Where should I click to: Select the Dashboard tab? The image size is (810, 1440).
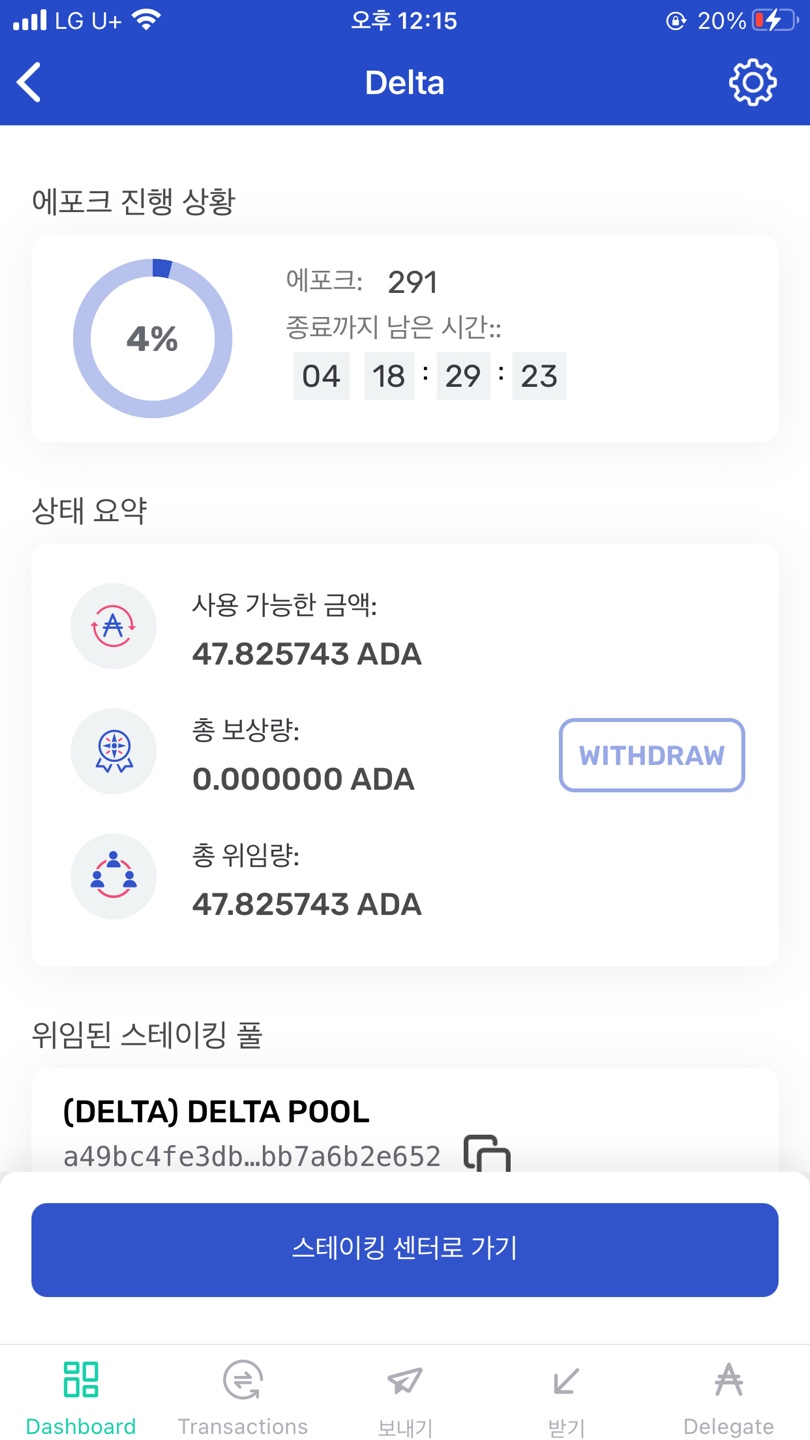(81, 1397)
